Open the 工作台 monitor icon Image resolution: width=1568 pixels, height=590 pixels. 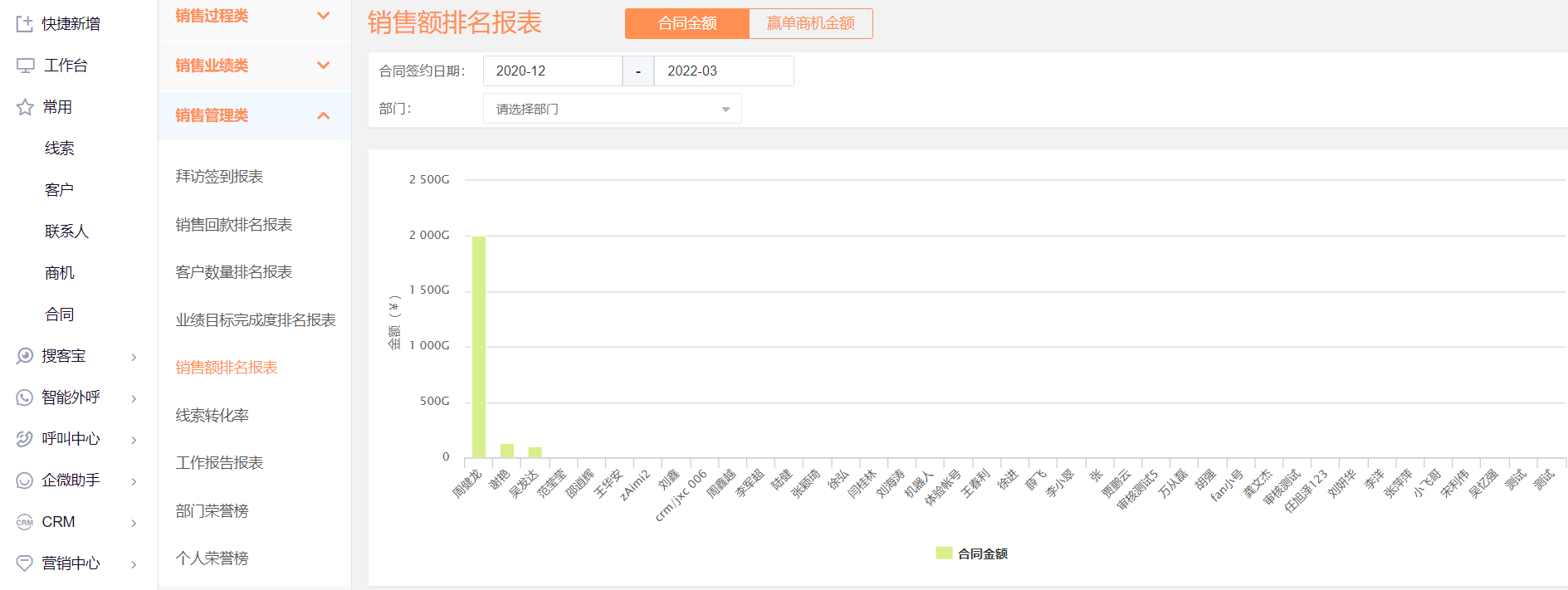coord(25,66)
